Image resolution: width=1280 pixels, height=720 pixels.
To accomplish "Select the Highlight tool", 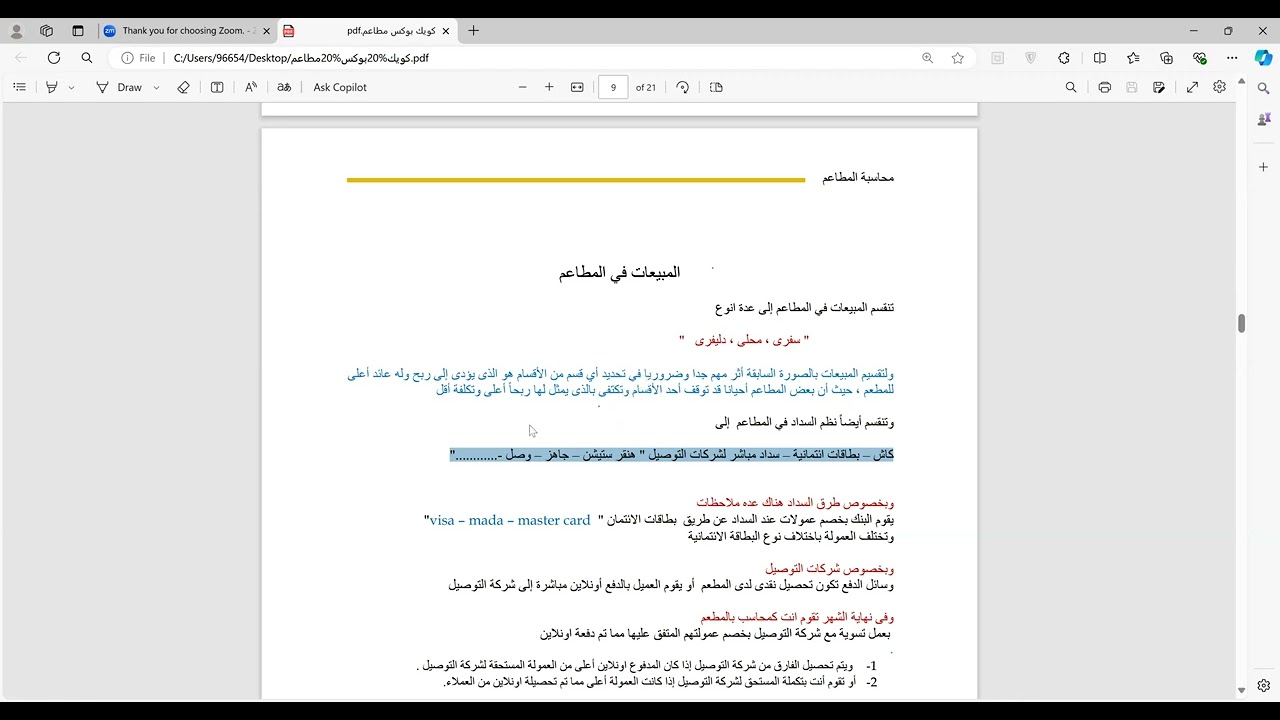I will [52, 87].
